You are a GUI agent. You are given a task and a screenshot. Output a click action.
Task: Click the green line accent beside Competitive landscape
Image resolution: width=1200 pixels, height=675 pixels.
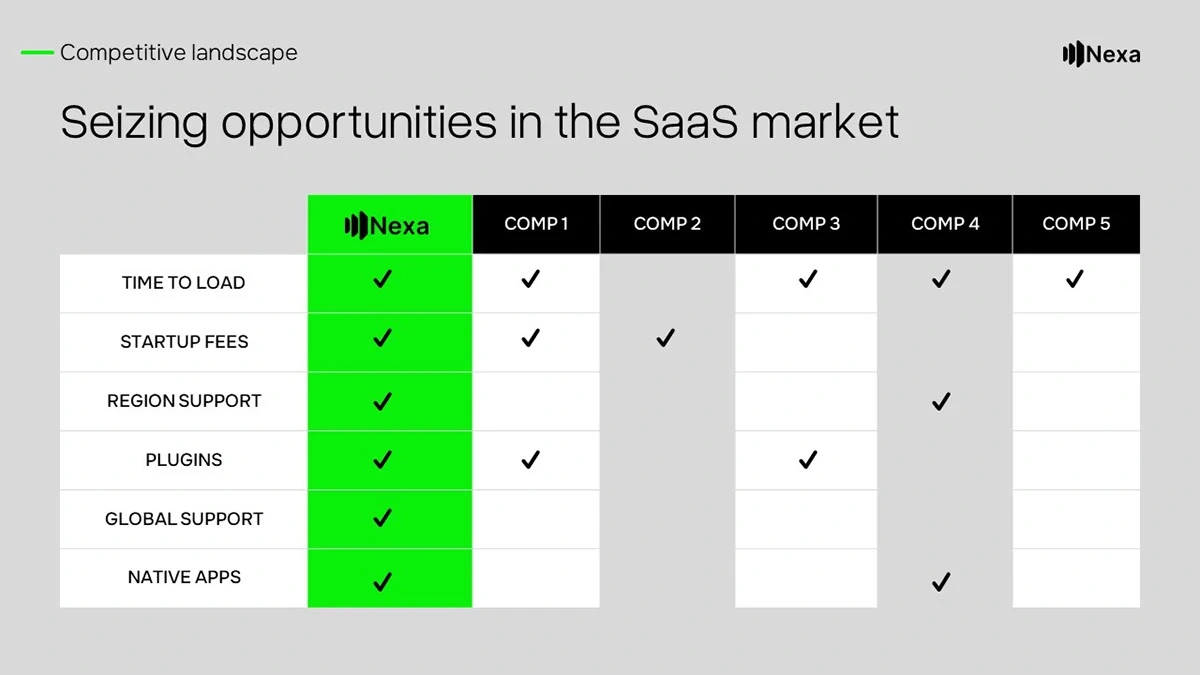click(37, 53)
